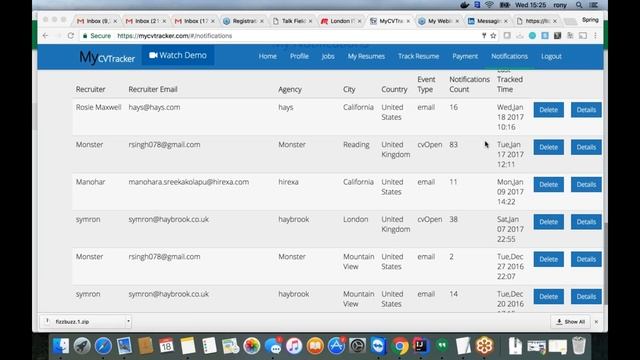
Task: Click the page vertical scrollbar
Action: tap(605, 263)
